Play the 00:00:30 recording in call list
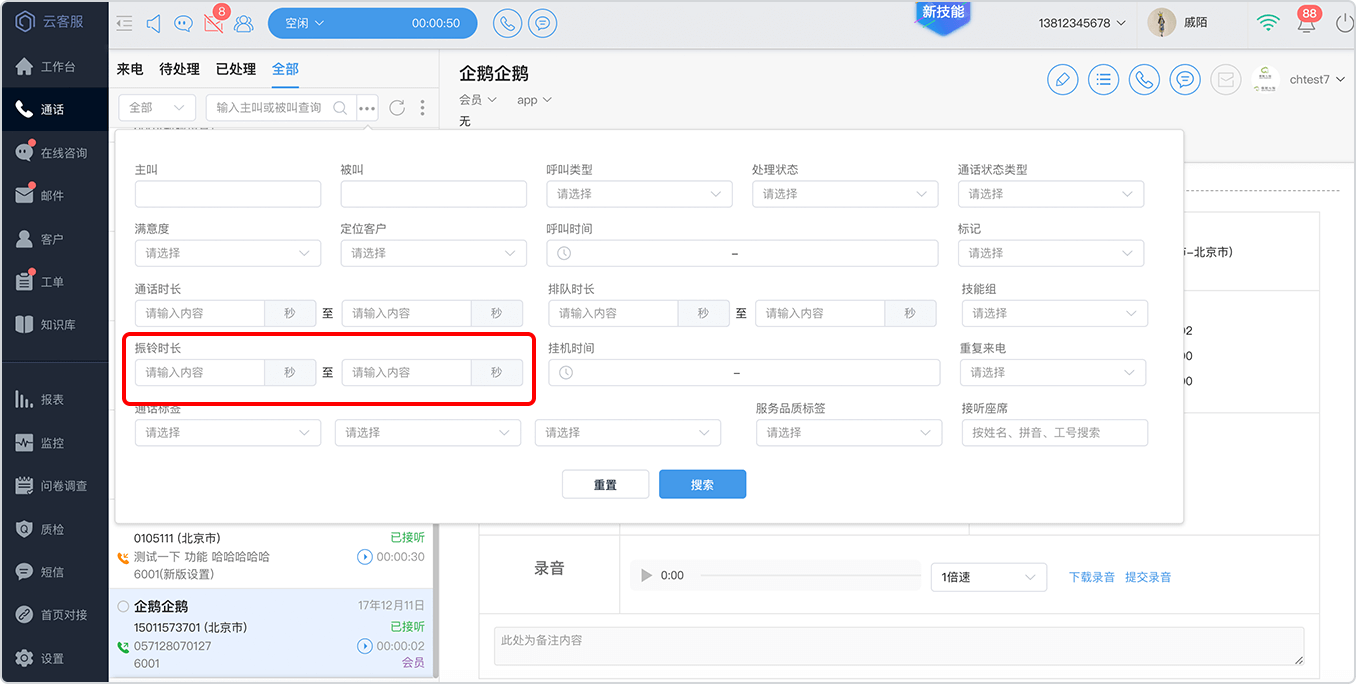The width and height of the screenshot is (1356, 684). tap(364, 556)
